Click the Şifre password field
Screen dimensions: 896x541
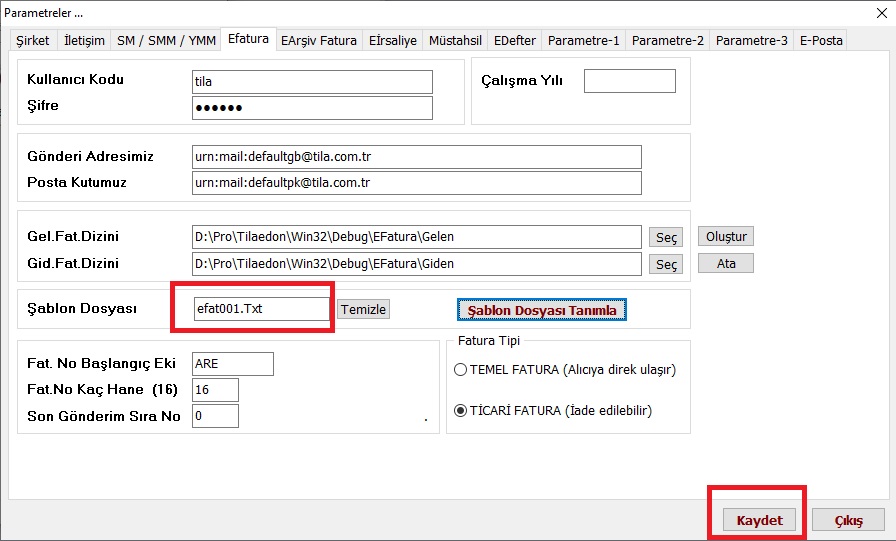[312, 108]
